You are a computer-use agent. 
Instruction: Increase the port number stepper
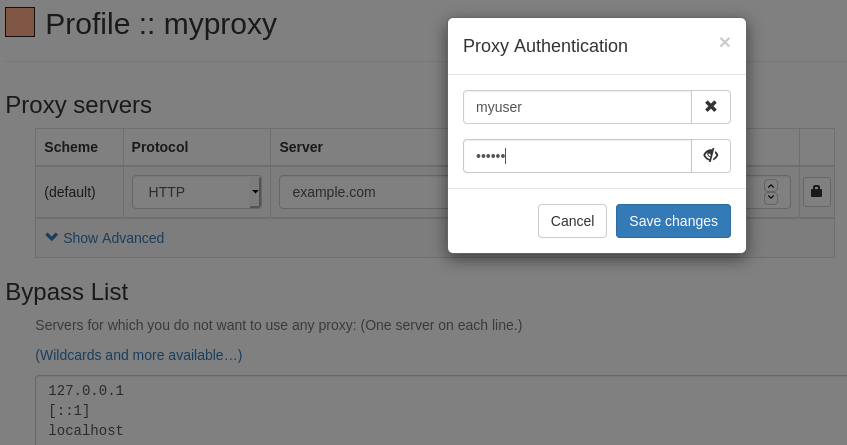point(771,186)
